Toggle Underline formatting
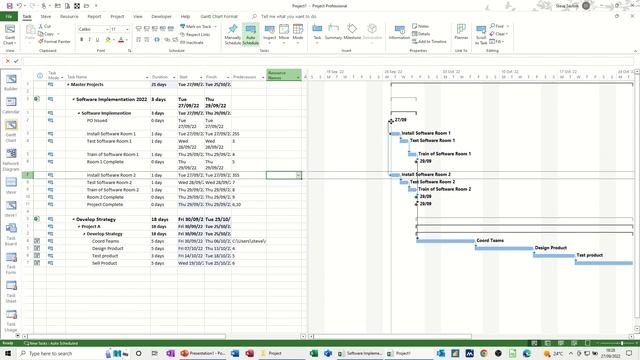Screen dimensions: 640x360 coord(97,40)
